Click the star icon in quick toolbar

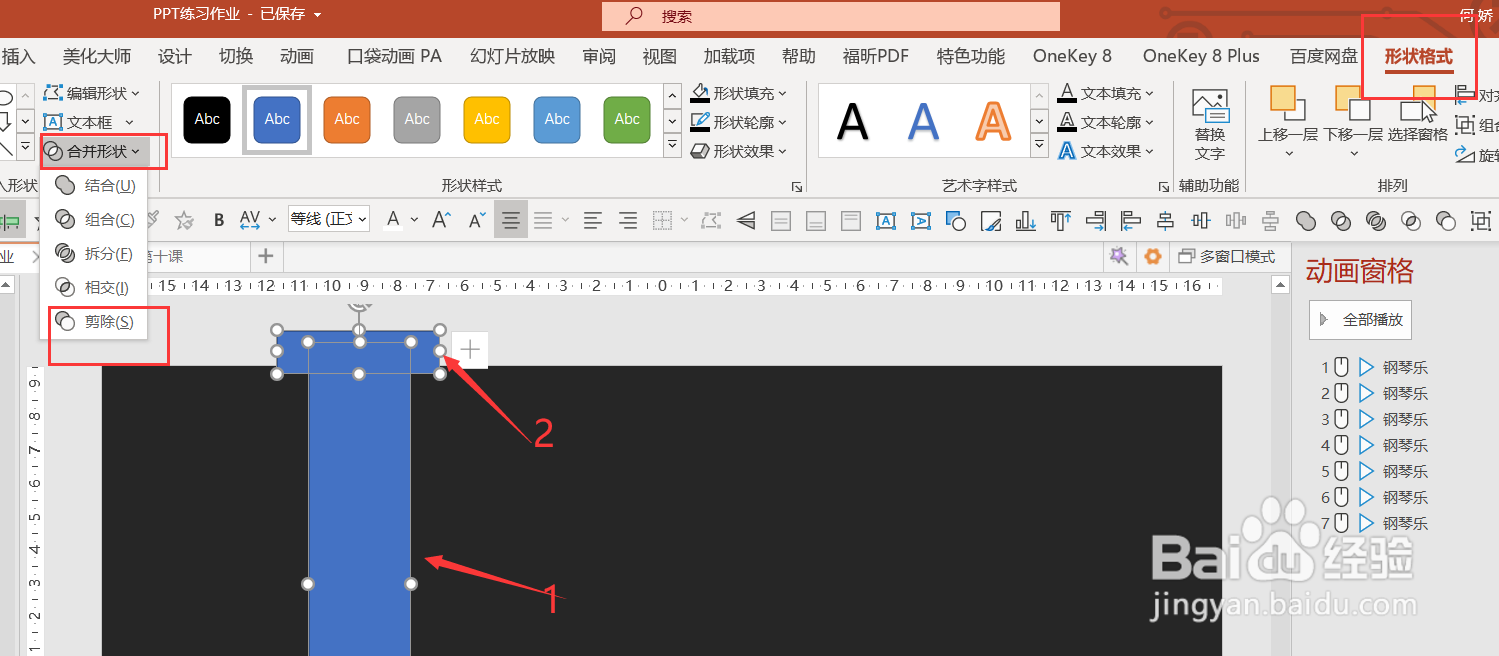(x=184, y=220)
